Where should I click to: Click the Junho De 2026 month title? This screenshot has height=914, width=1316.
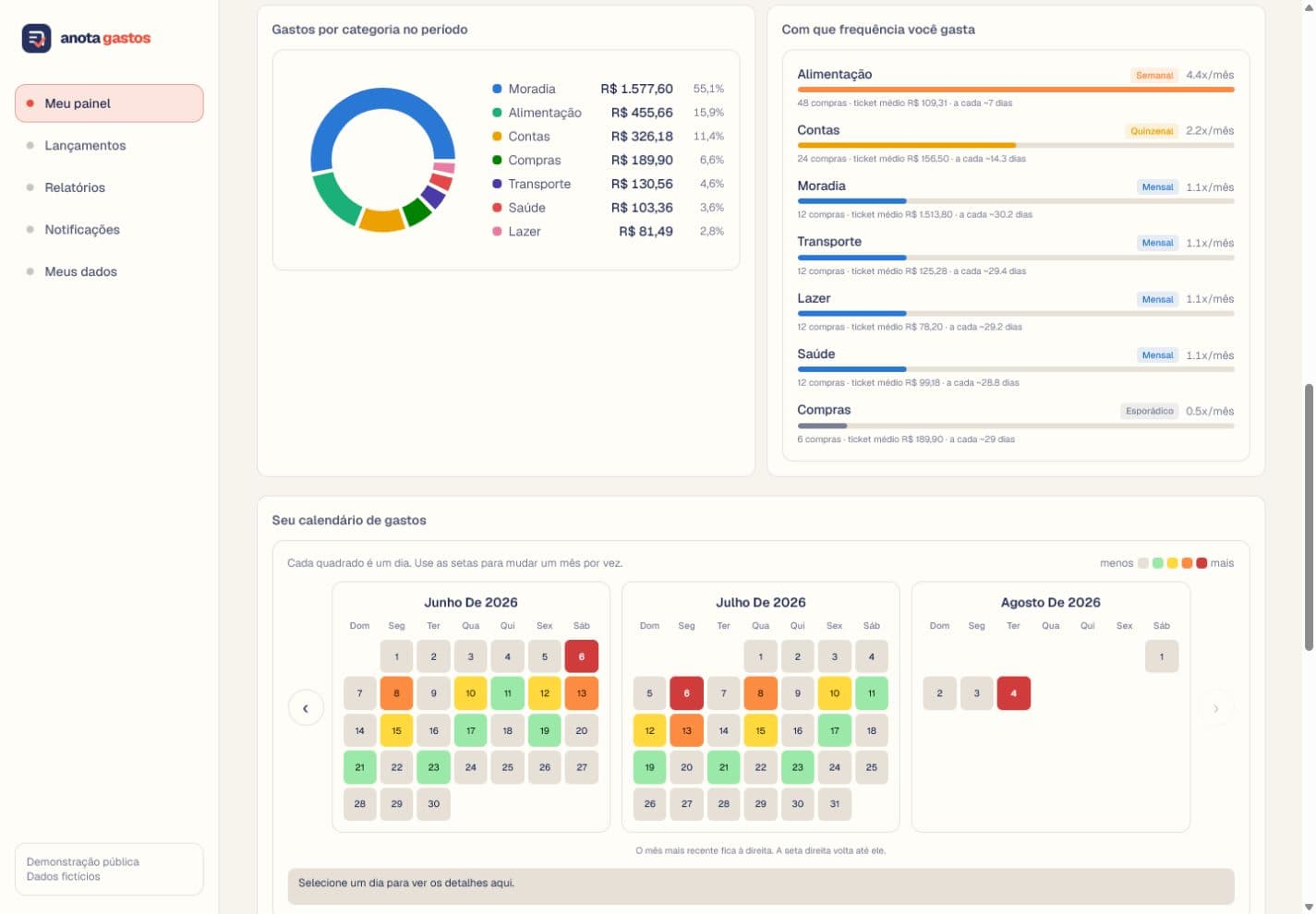point(471,602)
